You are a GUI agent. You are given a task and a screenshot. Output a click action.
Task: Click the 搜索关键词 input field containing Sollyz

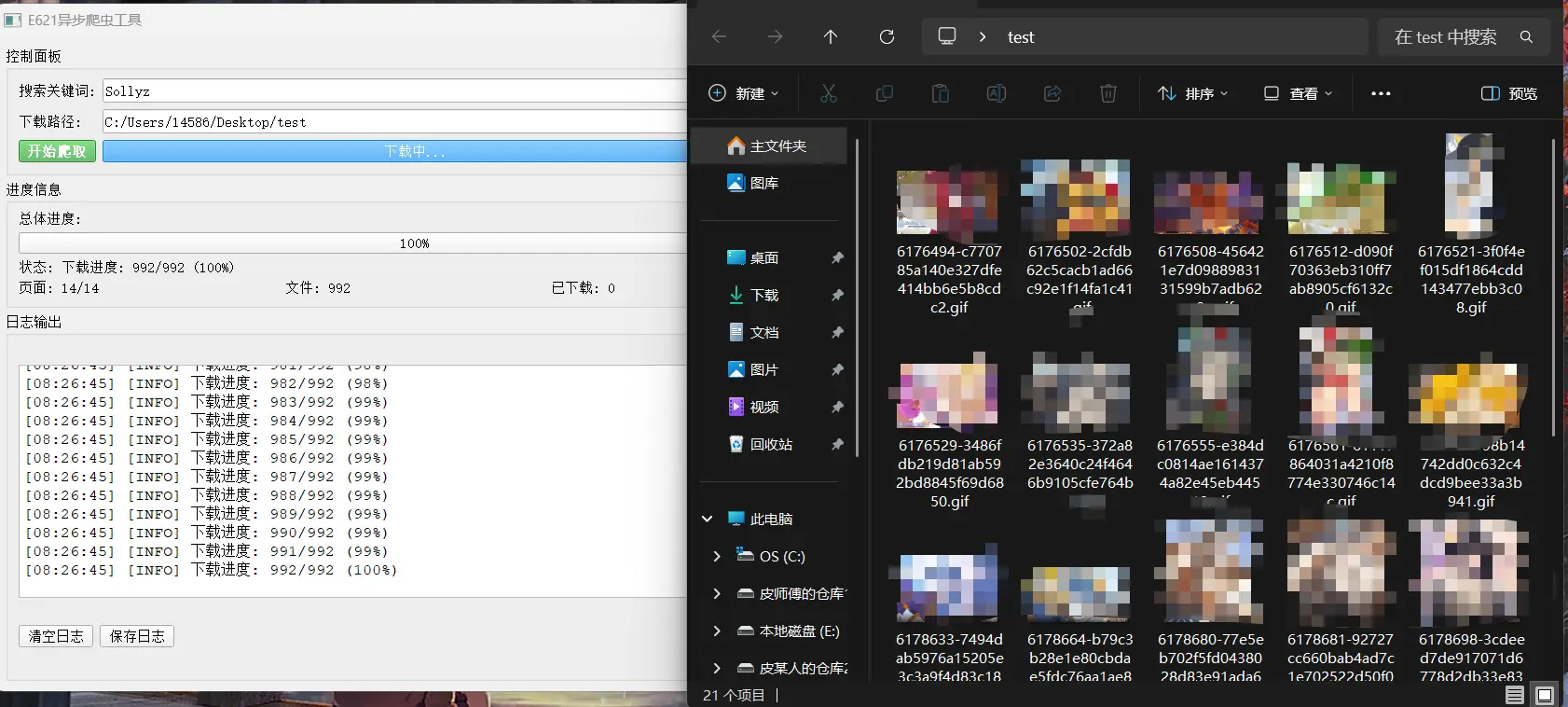[393, 91]
